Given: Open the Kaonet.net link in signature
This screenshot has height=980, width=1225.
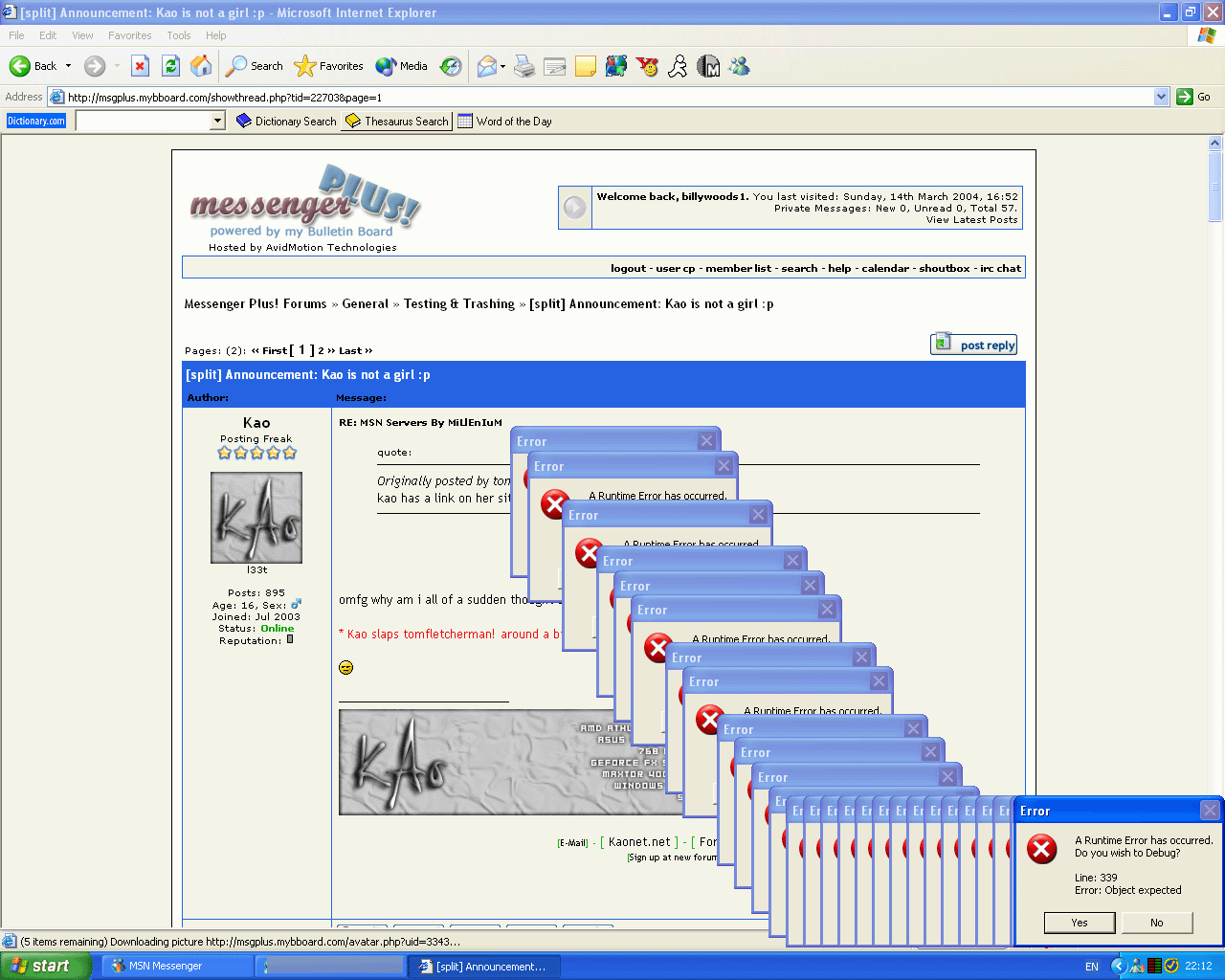Looking at the screenshot, I should (639, 842).
